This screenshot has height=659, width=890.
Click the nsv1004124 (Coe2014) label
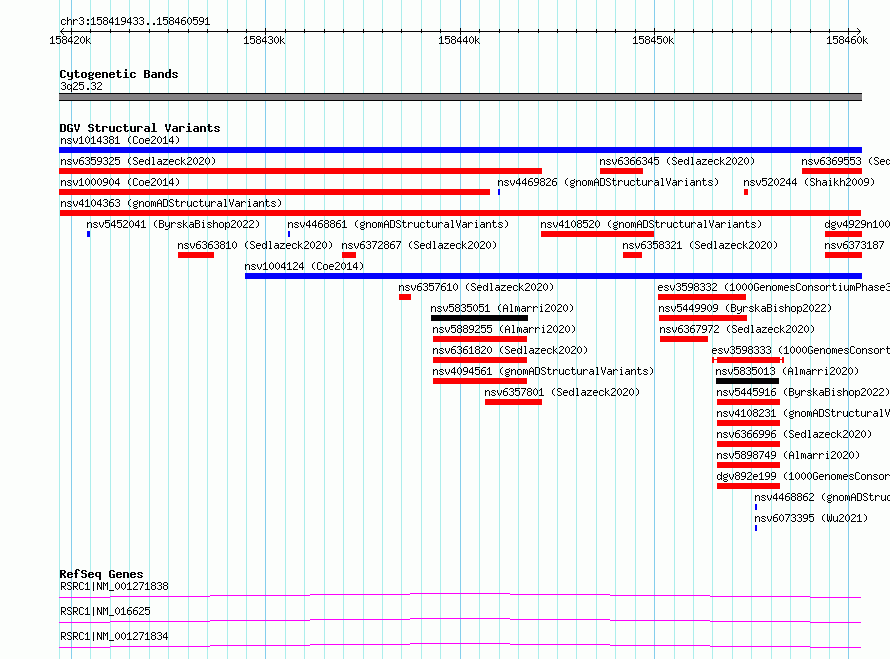tap(304, 266)
